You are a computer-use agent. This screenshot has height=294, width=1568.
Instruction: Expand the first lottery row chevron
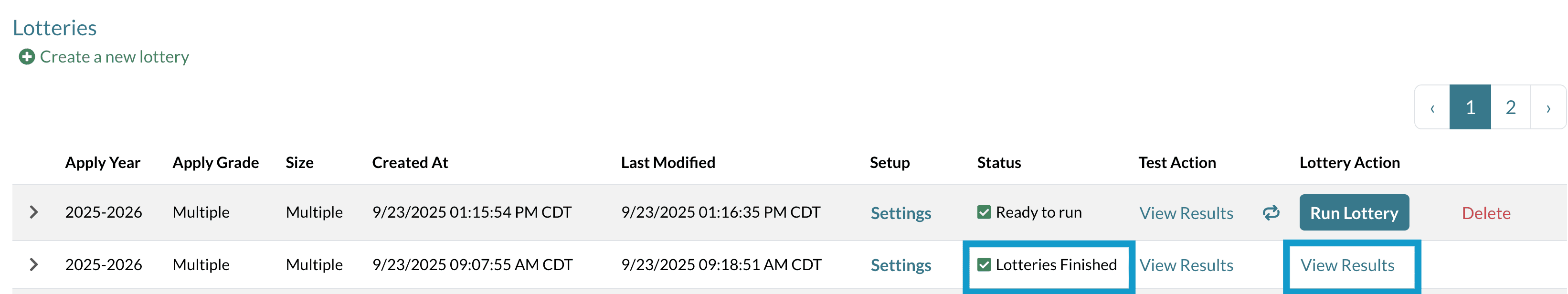point(34,212)
